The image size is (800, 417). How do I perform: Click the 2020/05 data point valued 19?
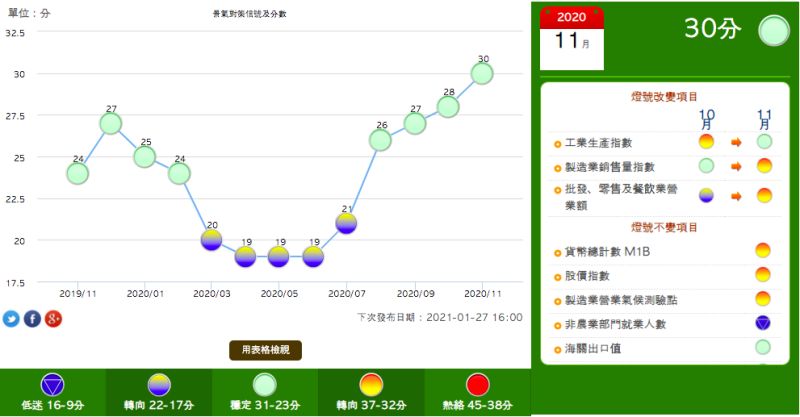279,257
